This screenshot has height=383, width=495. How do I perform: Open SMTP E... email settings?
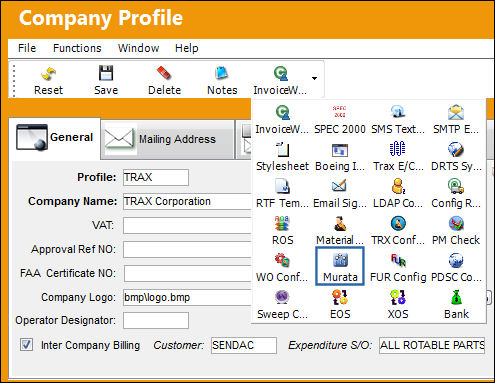[456, 119]
